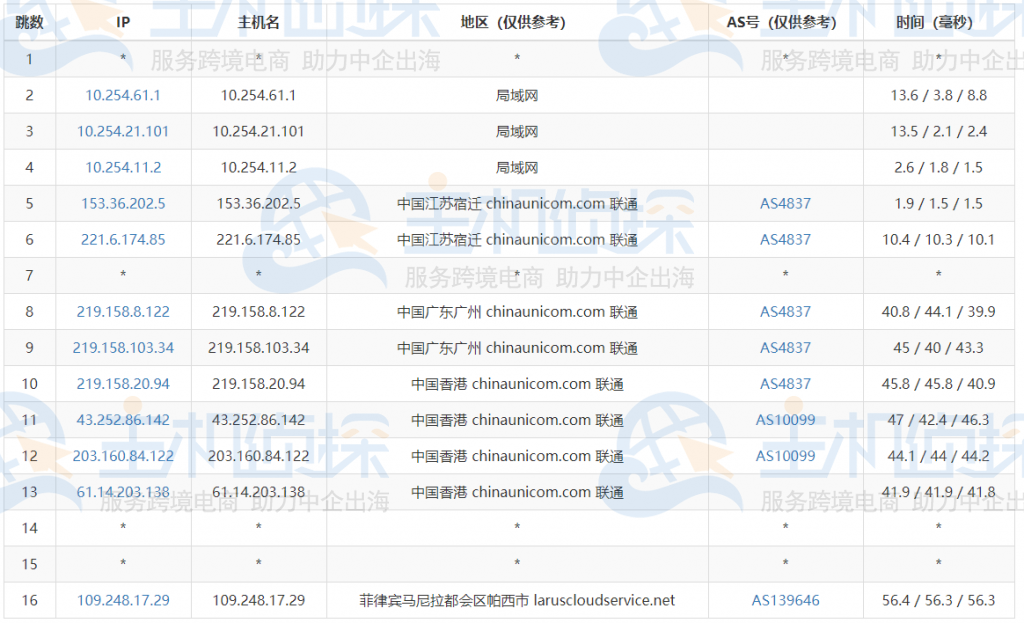The width and height of the screenshot is (1024, 623).
Task: Select hostname cell 109.248.17.29
Action: (x=259, y=600)
